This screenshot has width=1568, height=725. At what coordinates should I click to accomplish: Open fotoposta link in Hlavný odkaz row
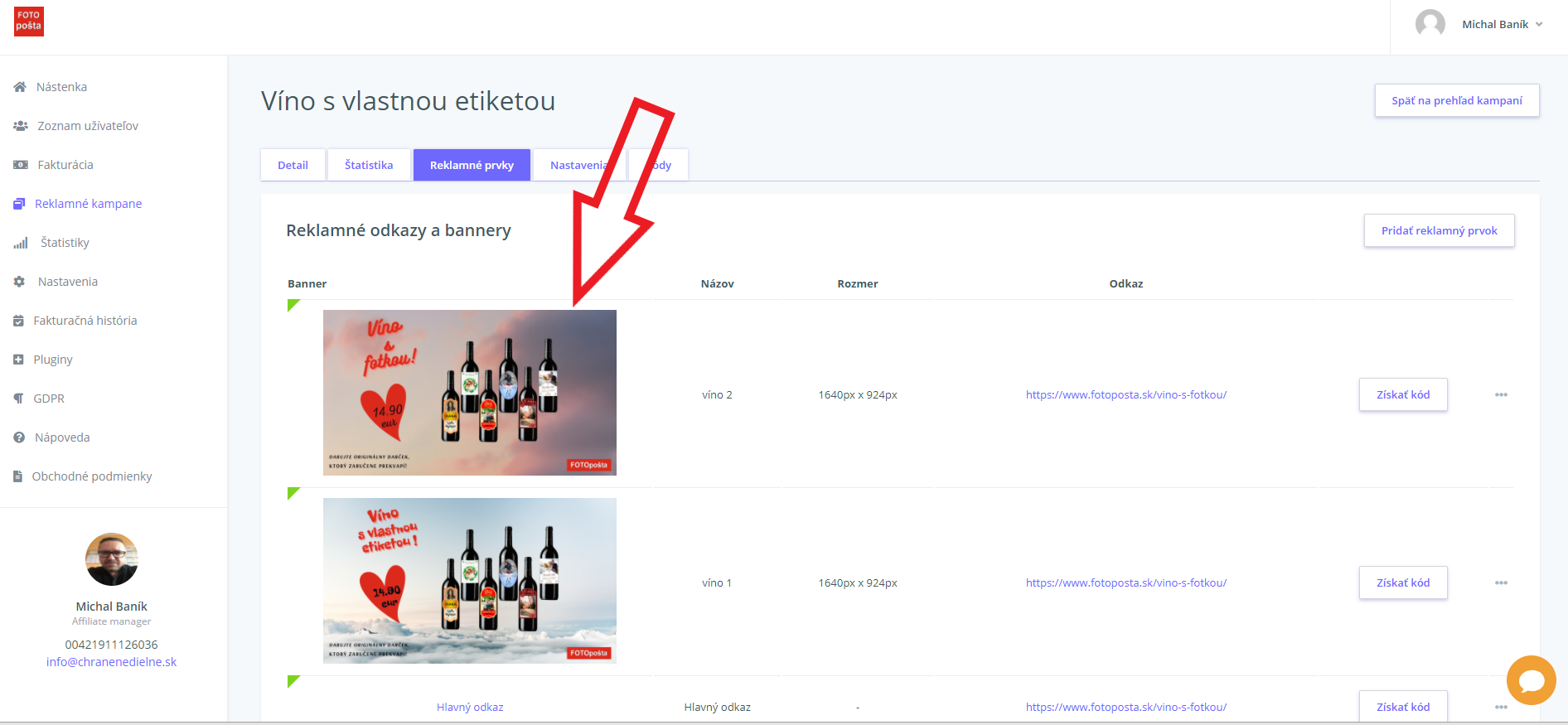(x=1126, y=707)
